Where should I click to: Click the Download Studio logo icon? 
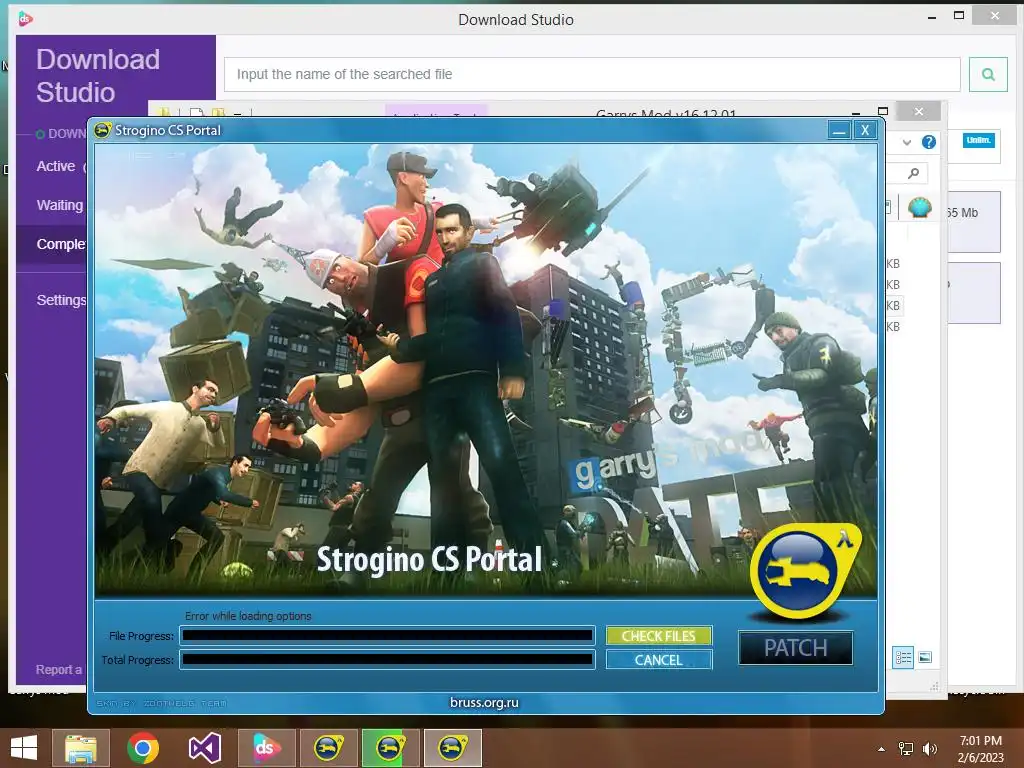tap(25, 19)
